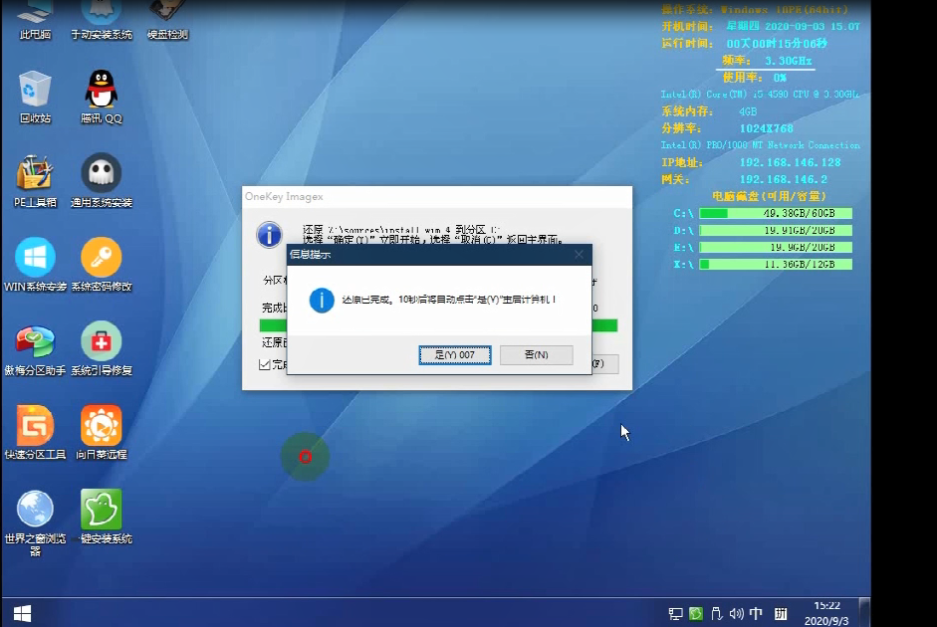Open PE工具箱 toolbox icon
The height and width of the screenshot is (627, 937).
(35, 181)
